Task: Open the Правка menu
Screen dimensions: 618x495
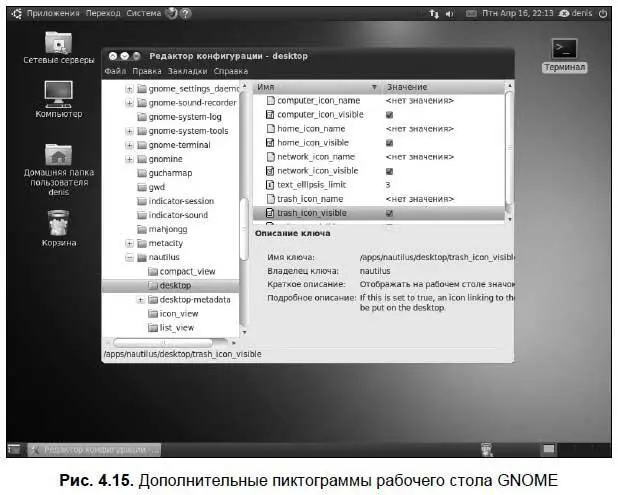Action: (147, 71)
